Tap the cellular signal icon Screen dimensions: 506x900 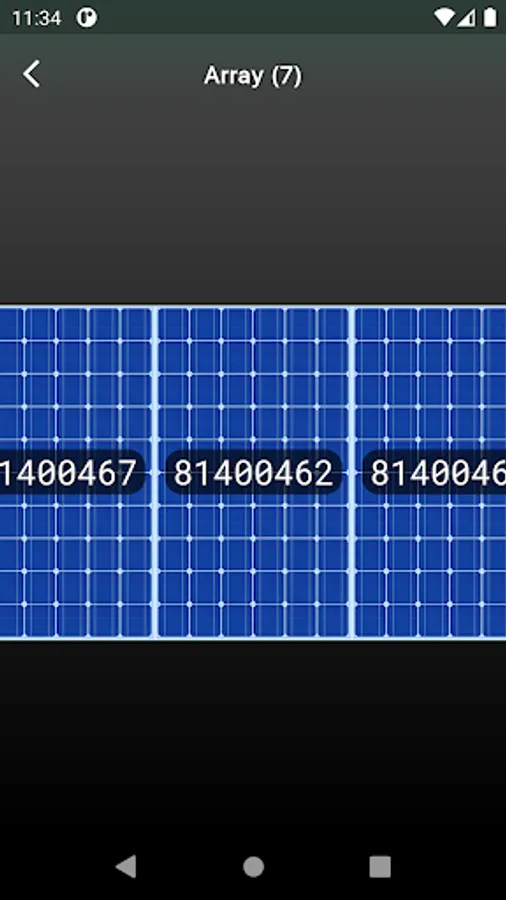[467, 18]
